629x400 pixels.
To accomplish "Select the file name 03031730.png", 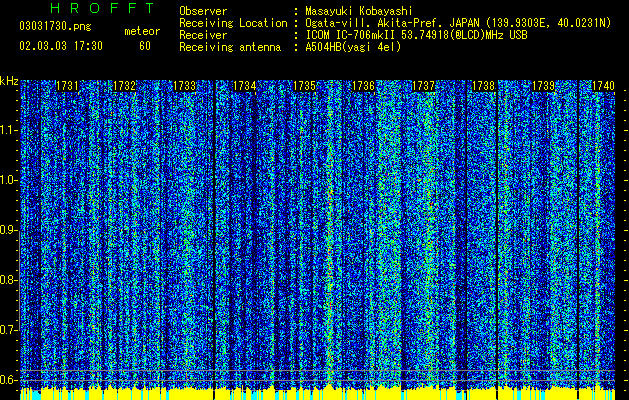I will (x=55, y=27).
